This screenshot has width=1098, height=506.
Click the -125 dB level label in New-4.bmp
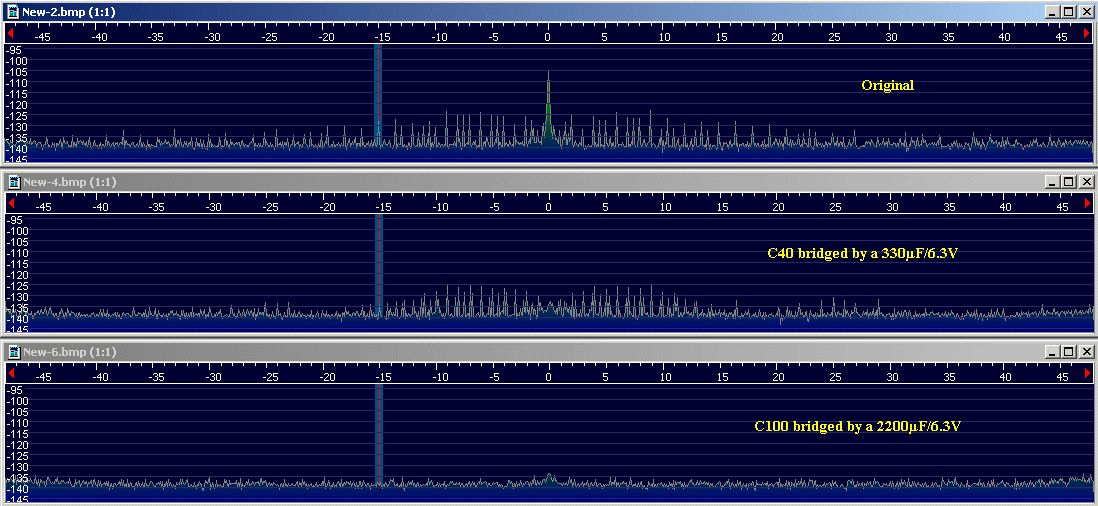point(16,286)
